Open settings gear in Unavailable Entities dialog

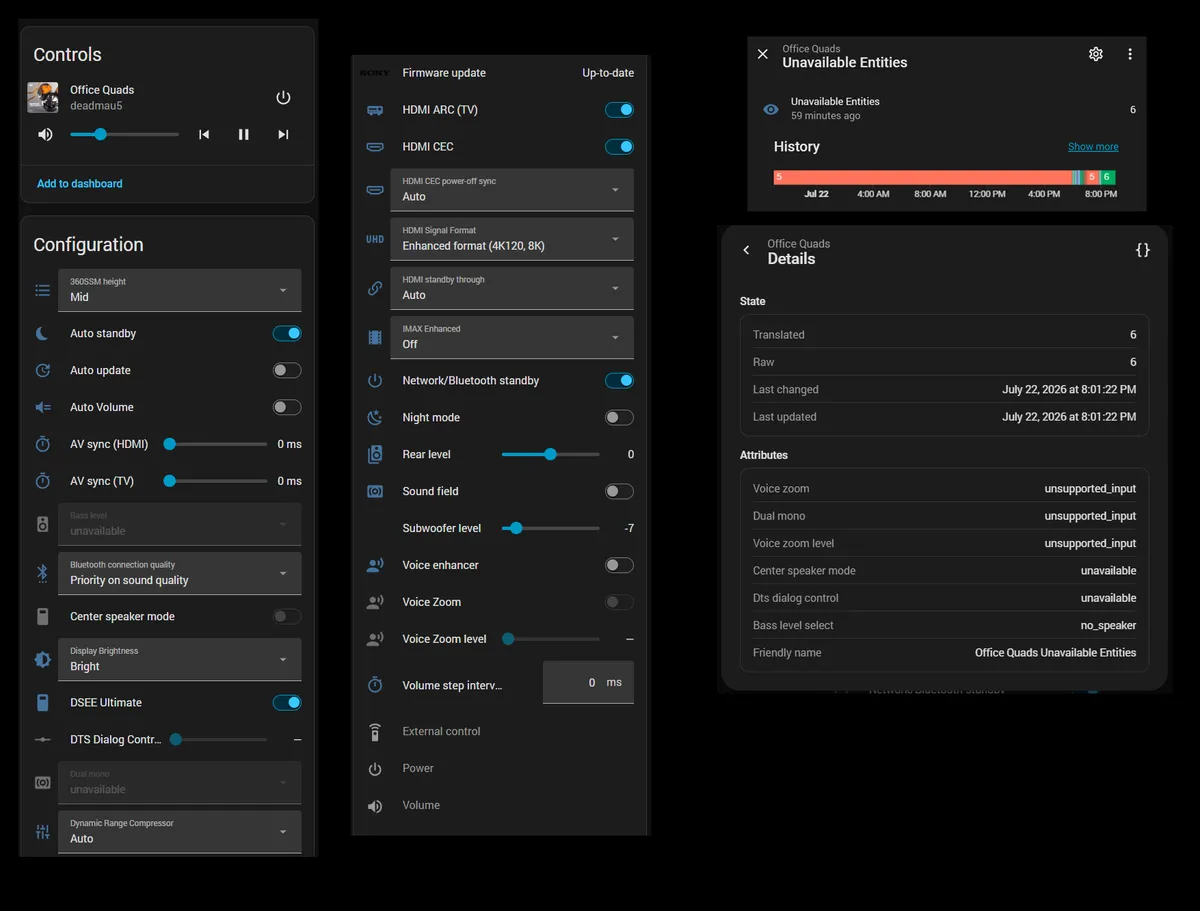click(x=1096, y=54)
